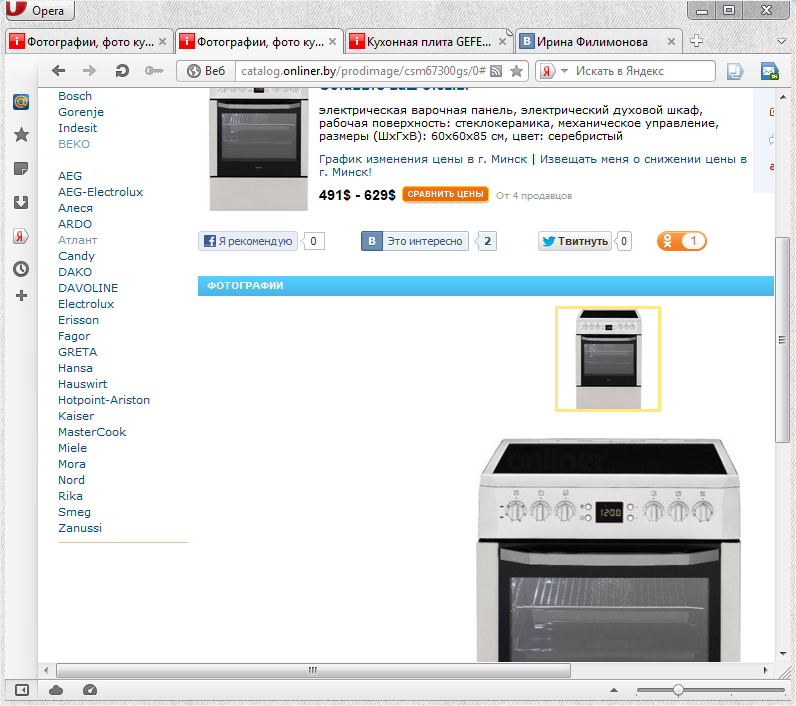Open График изменения цены в г. Минск link
Screen dimensions: 796x706
(423, 159)
